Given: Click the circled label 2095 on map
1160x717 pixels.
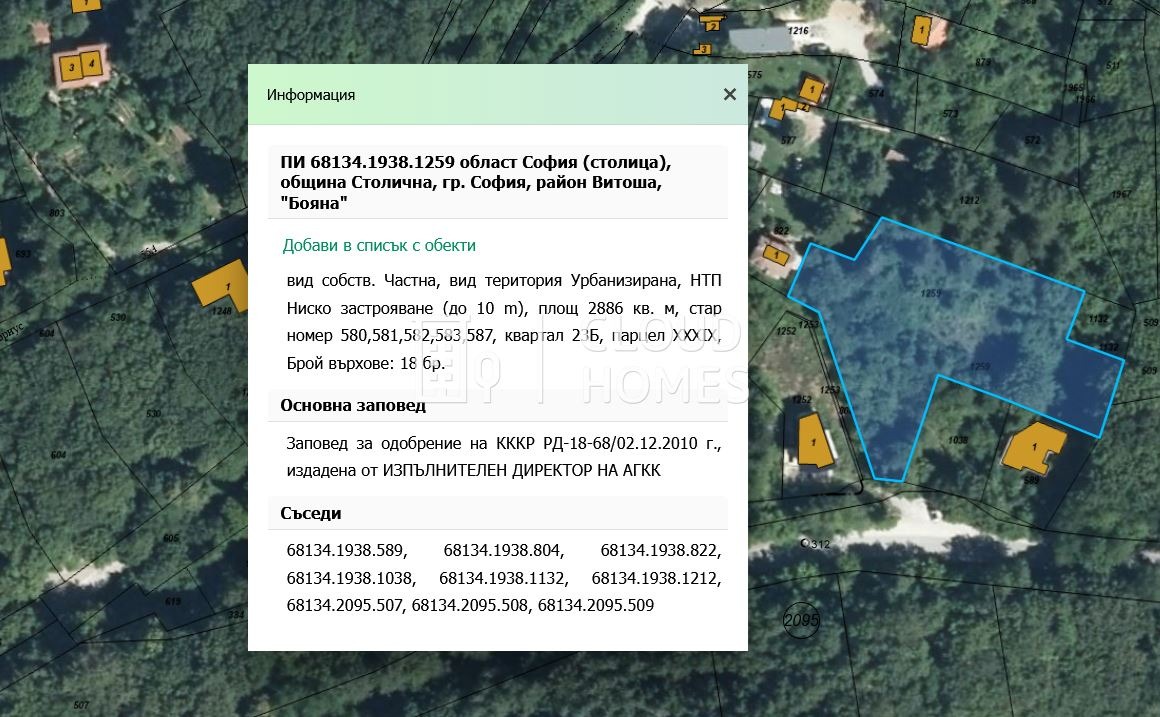Looking at the screenshot, I should [x=799, y=621].
